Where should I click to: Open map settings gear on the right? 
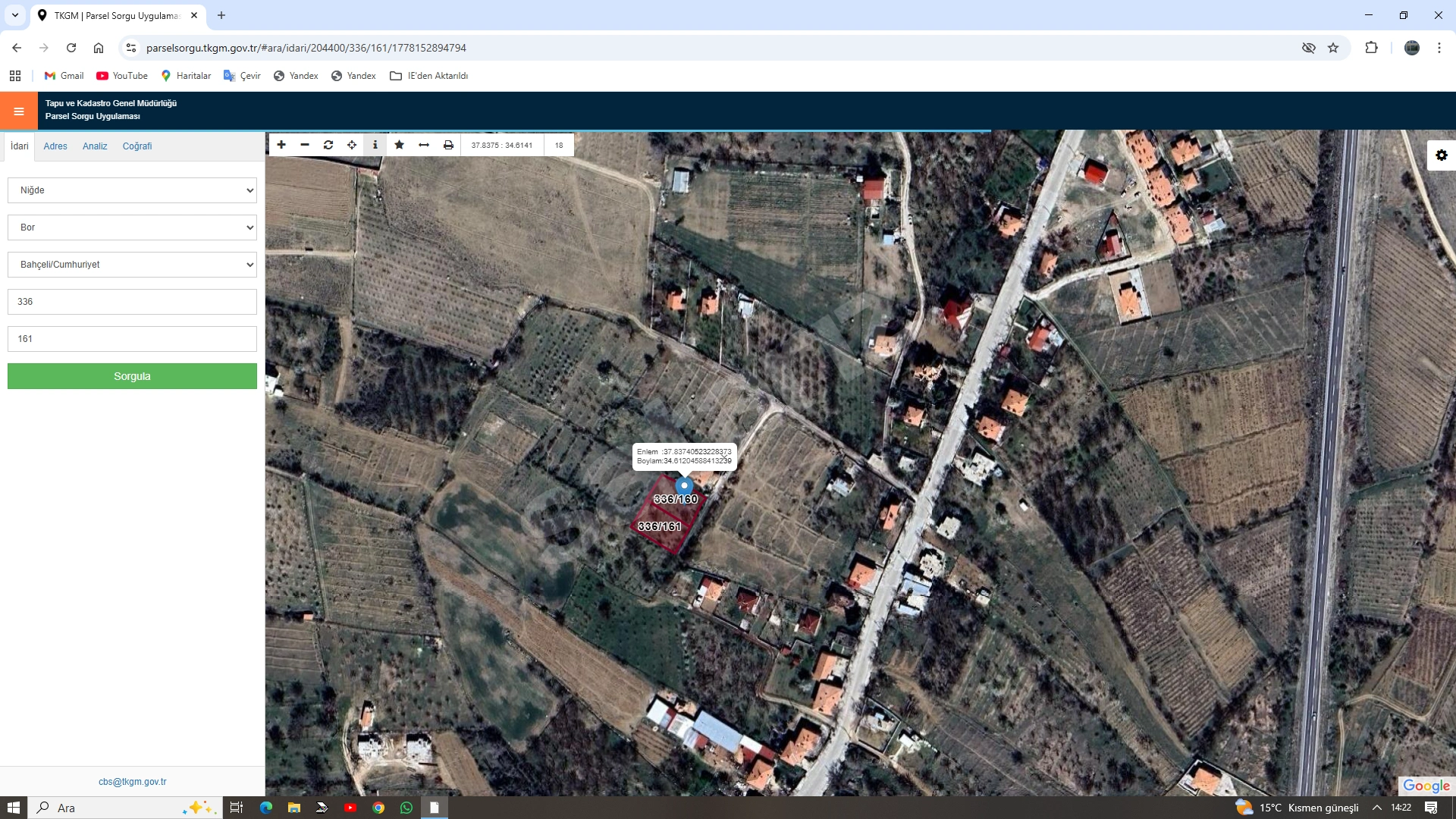(x=1442, y=155)
